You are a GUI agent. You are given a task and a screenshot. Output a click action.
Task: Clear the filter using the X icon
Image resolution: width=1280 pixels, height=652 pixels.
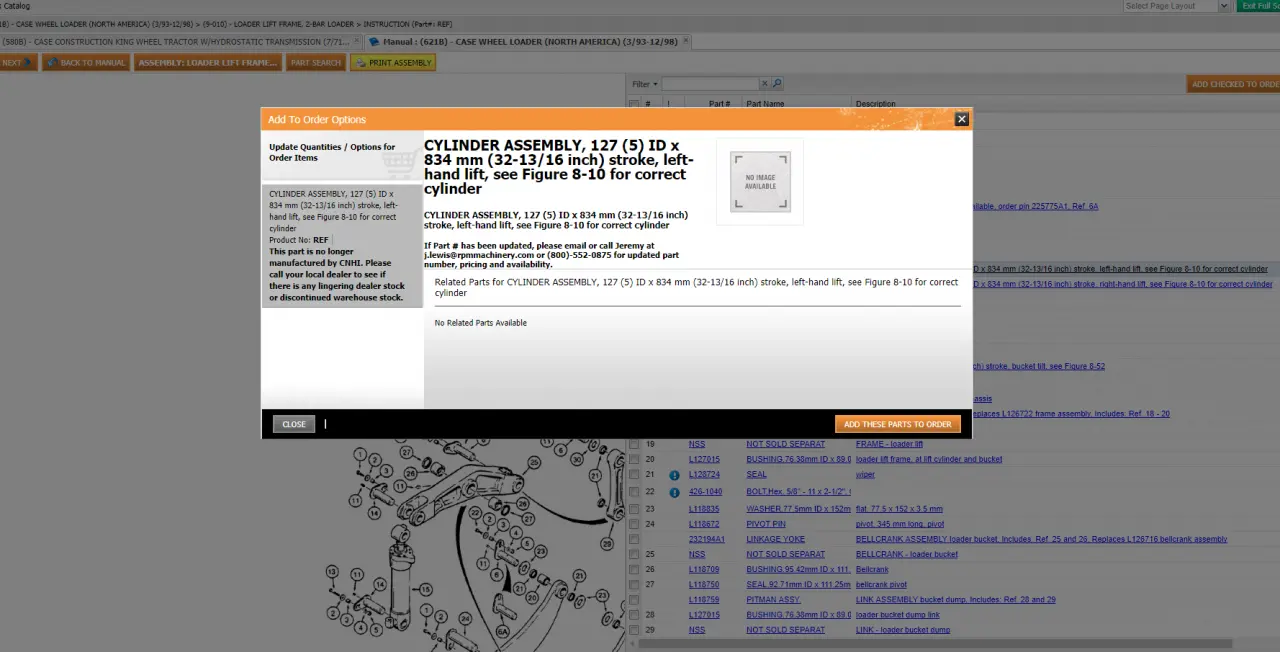point(765,84)
